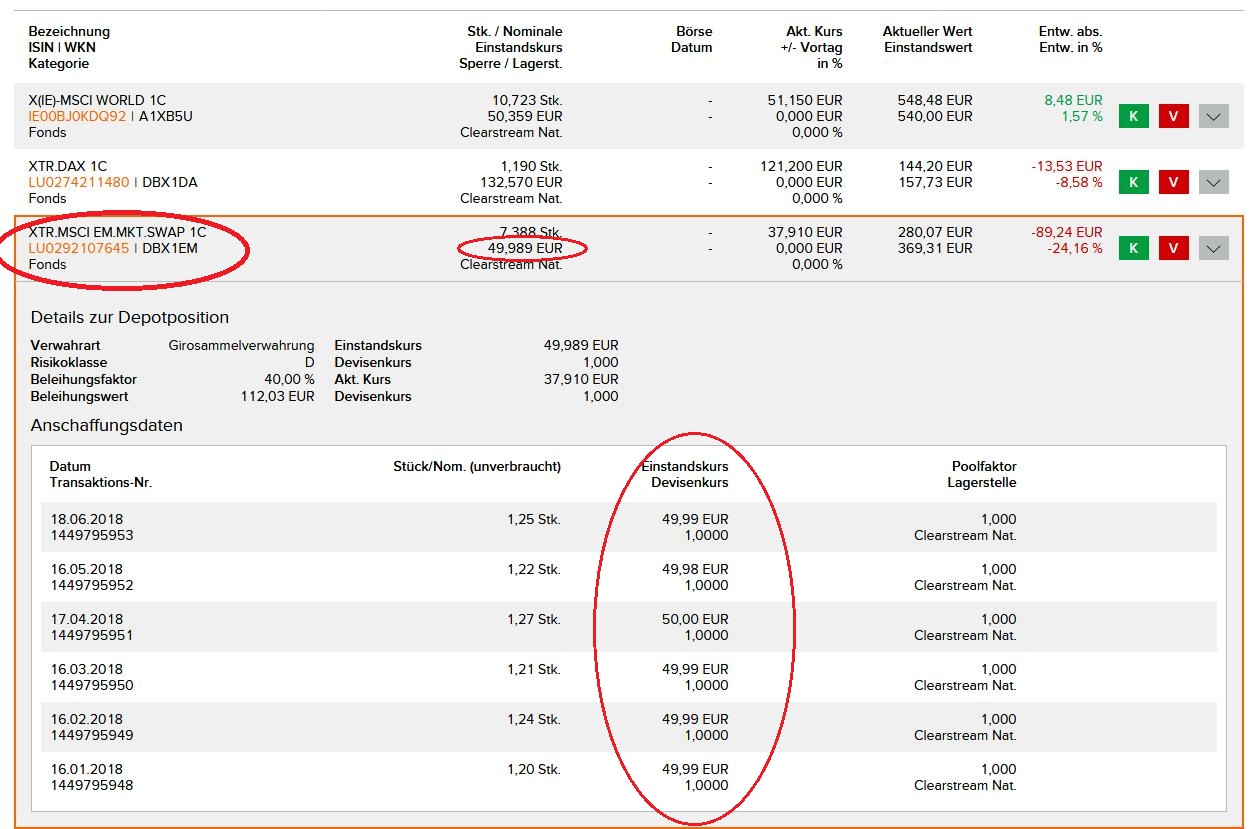Click Girosammelverwahrung value
The height and width of the screenshot is (829, 1257).
tap(241, 346)
